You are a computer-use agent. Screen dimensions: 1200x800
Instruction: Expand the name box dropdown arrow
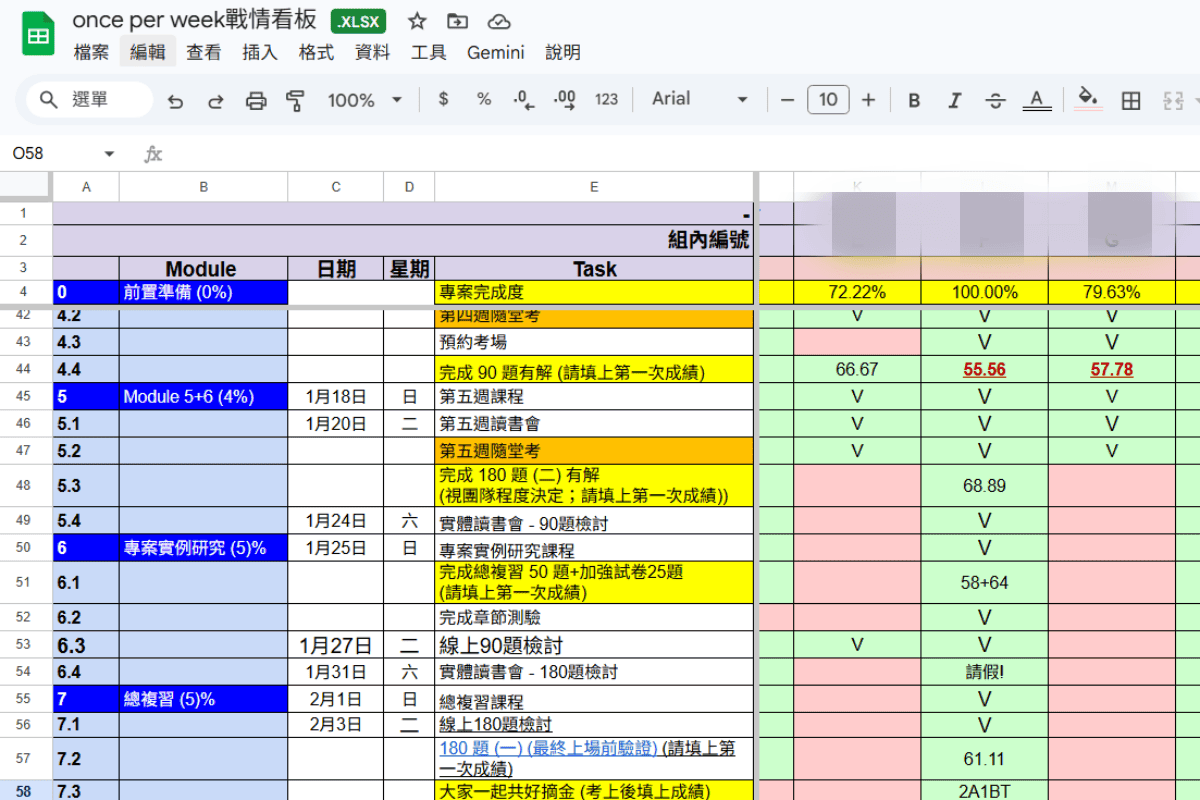point(109,154)
